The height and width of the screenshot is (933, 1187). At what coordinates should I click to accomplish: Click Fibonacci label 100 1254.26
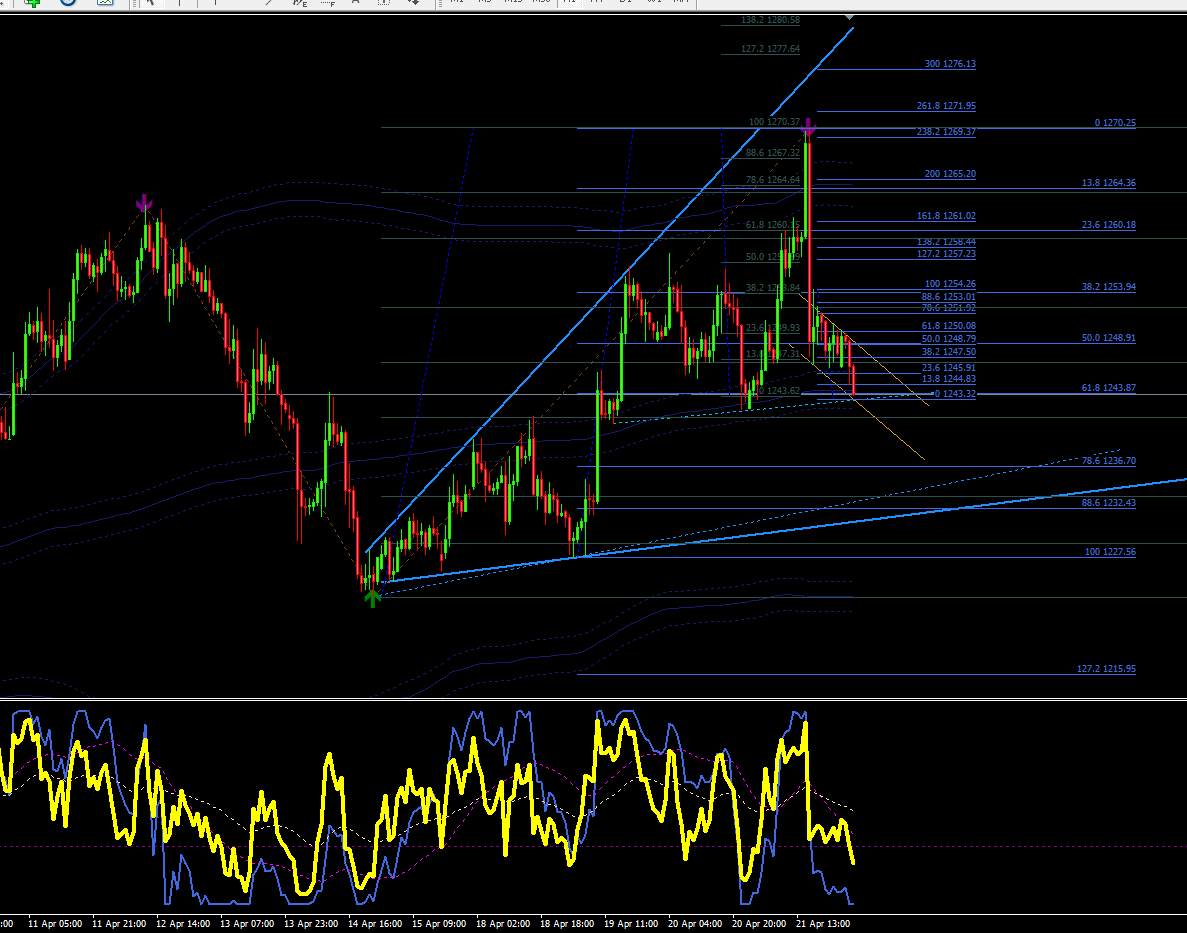point(950,284)
